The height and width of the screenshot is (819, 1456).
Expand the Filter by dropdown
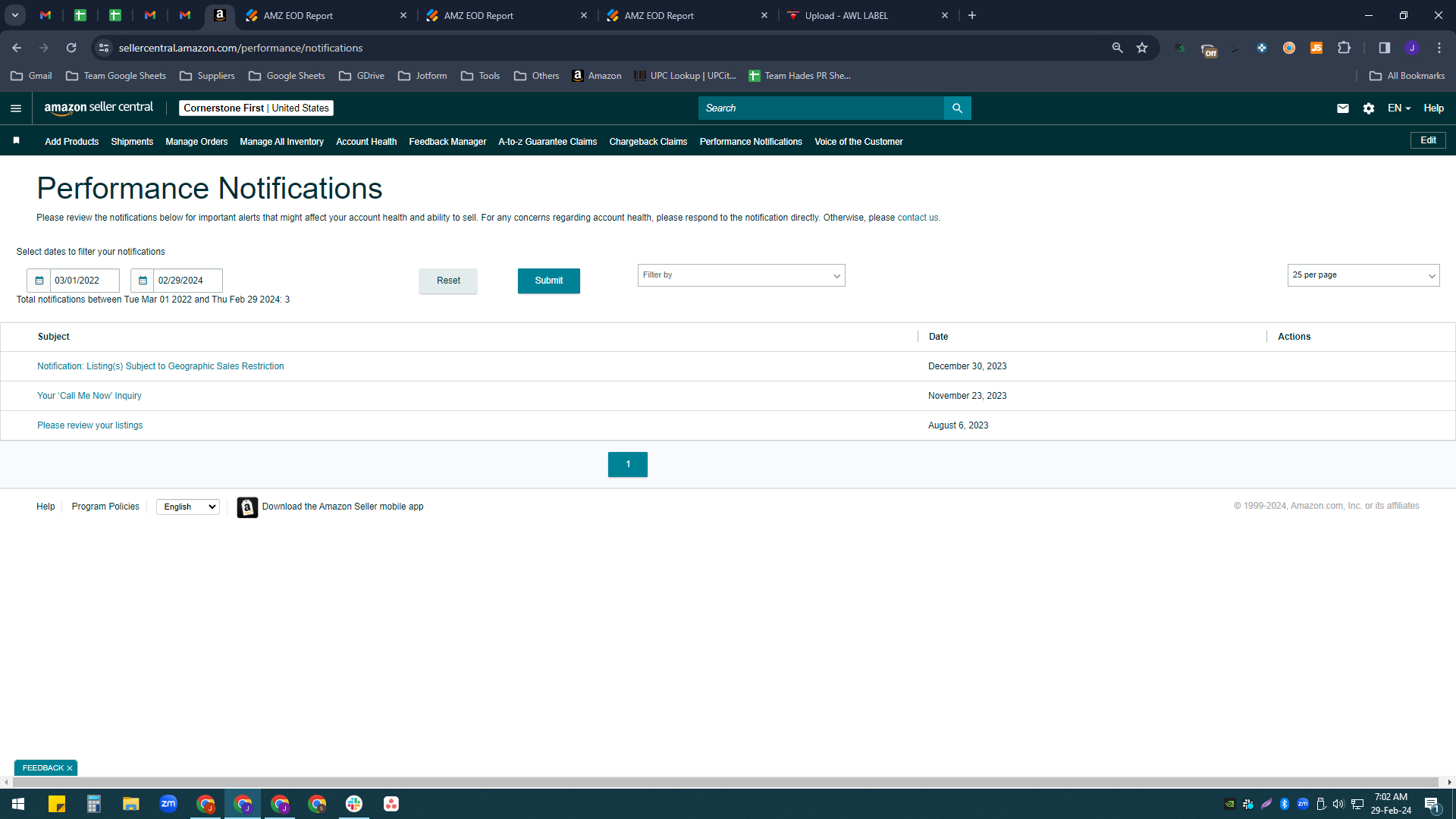[741, 275]
